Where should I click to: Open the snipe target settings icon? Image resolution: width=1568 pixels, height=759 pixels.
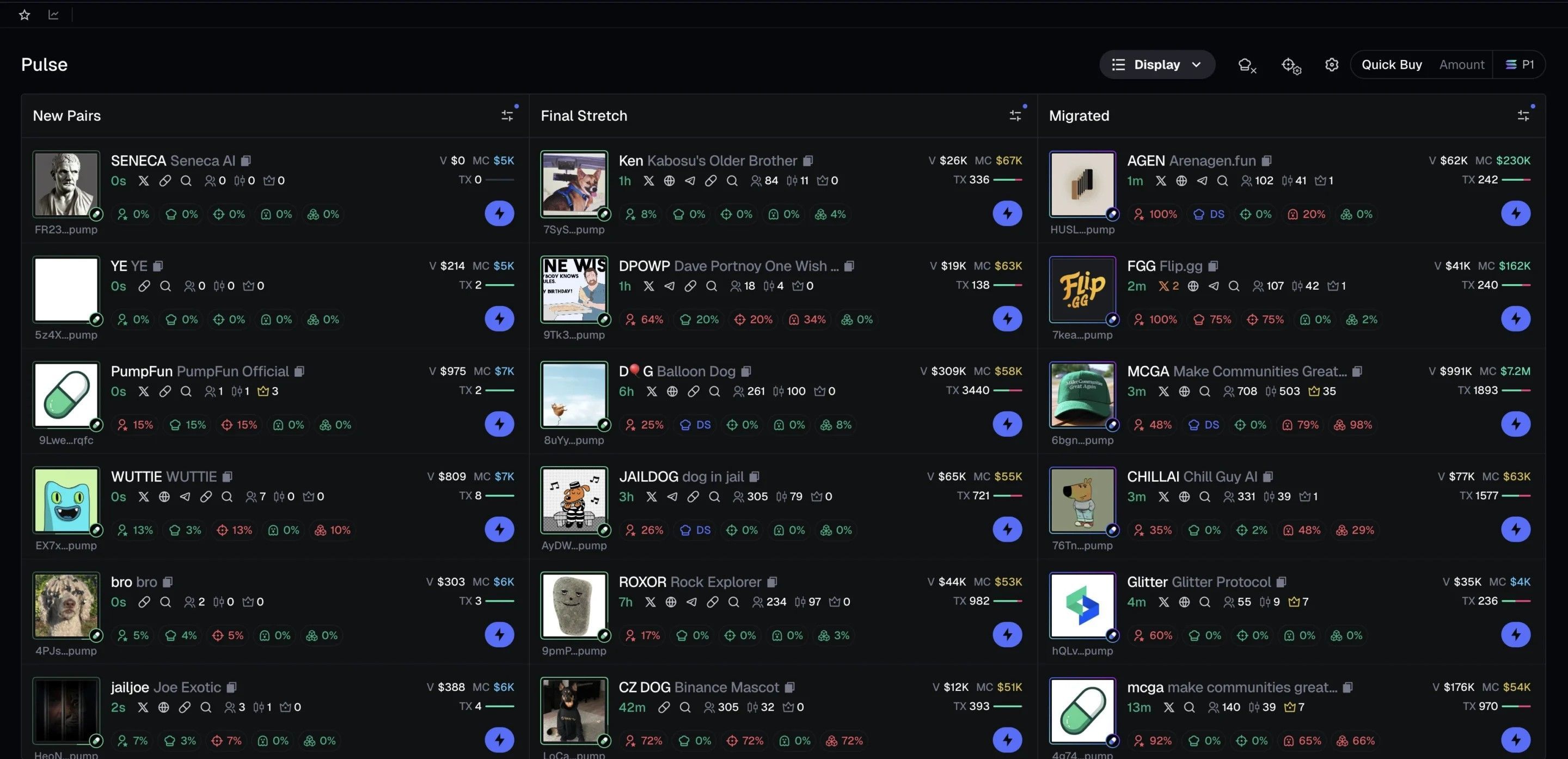pos(1291,66)
